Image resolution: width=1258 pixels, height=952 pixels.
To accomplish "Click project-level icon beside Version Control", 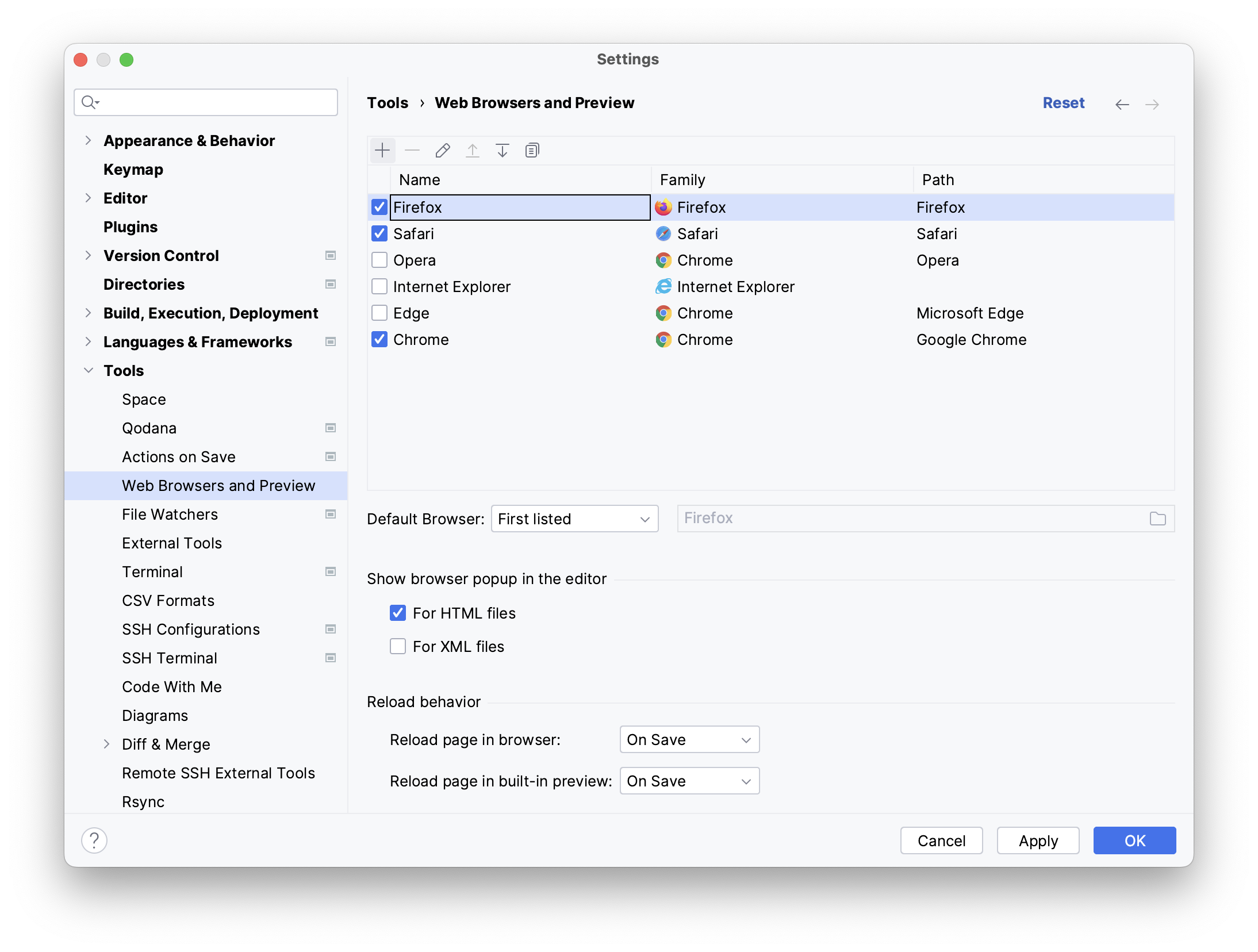I will 331,255.
